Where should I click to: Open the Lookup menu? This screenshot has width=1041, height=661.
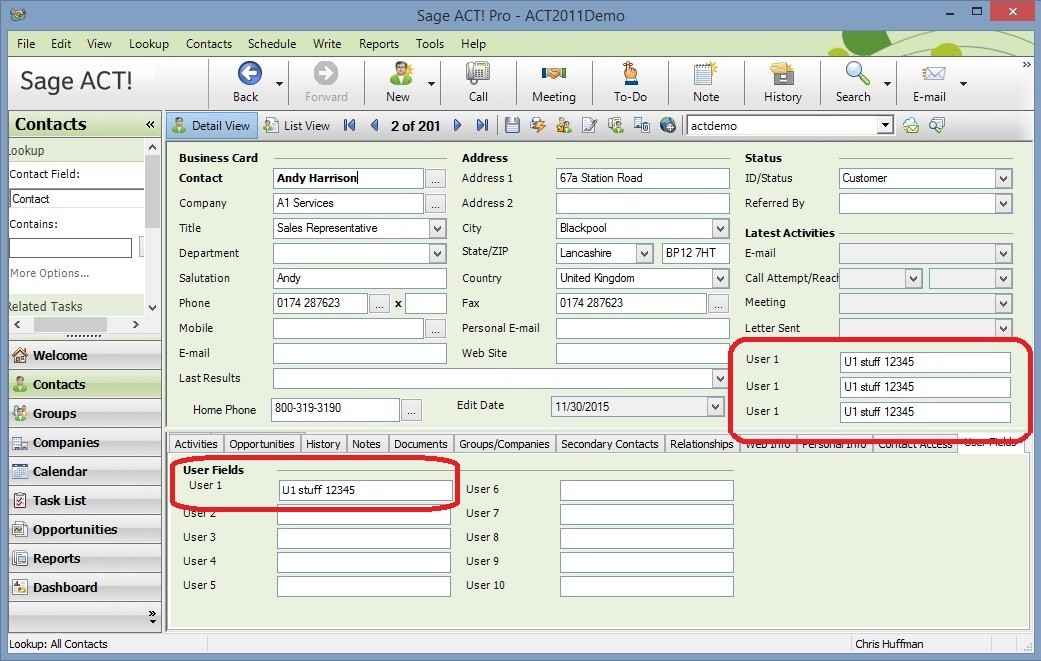click(149, 44)
